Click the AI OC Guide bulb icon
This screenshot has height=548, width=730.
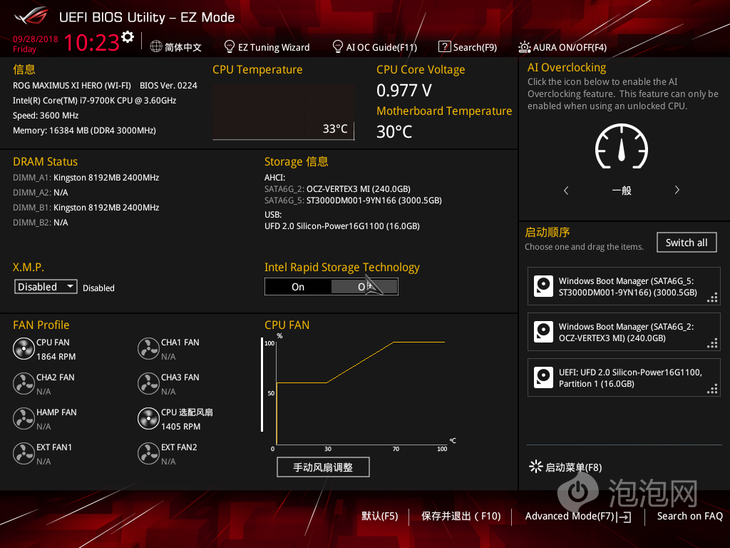(338, 47)
